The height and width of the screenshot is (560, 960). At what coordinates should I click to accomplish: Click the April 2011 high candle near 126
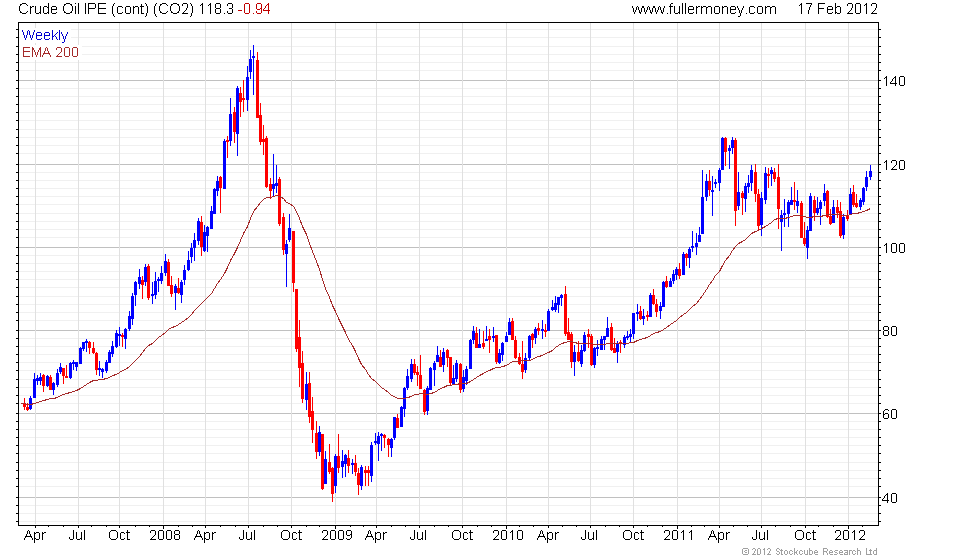(722, 153)
